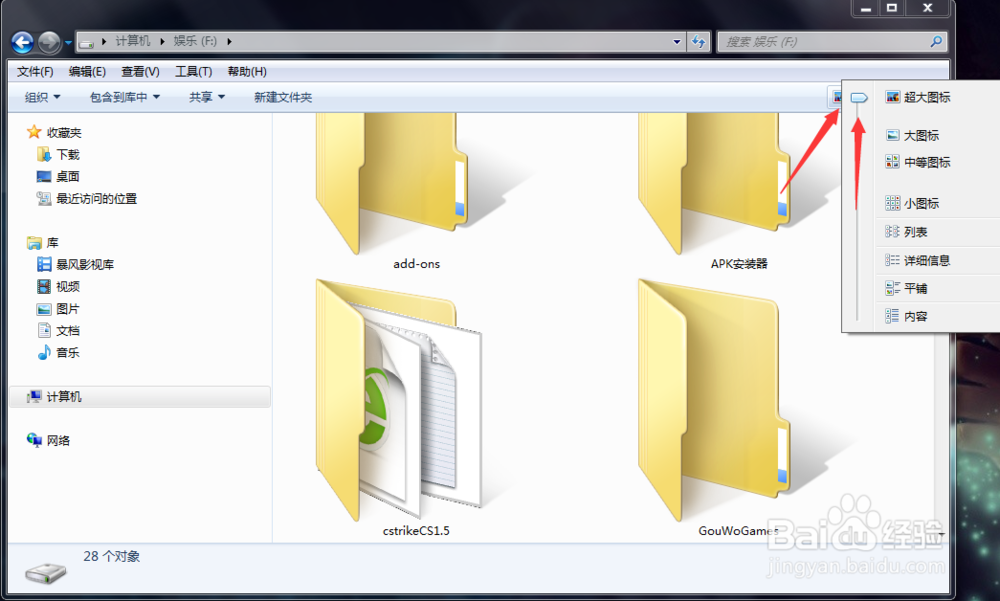Screen dimensions: 1000x601
Task: Expand the arrow after 娱乐 (F:) breadcrumb
Action: coord(229,41)
